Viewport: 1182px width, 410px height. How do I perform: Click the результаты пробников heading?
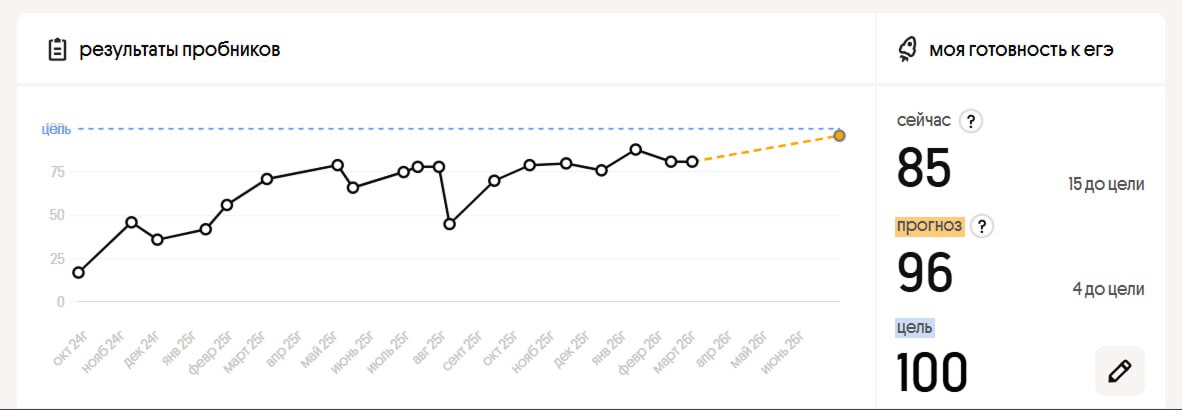pos(179,49)
